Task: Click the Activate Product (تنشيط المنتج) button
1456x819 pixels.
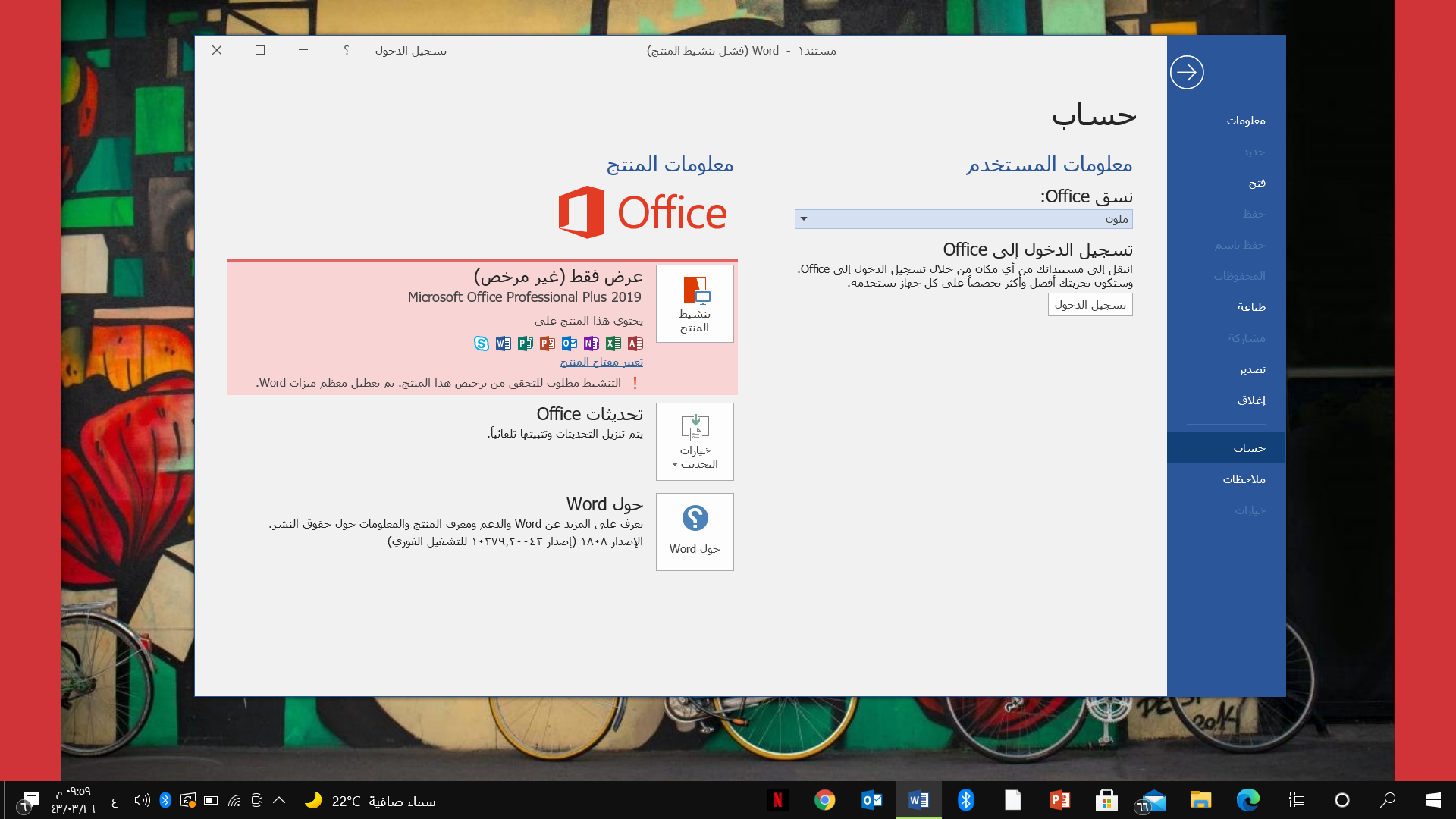Action: point(695,303)
